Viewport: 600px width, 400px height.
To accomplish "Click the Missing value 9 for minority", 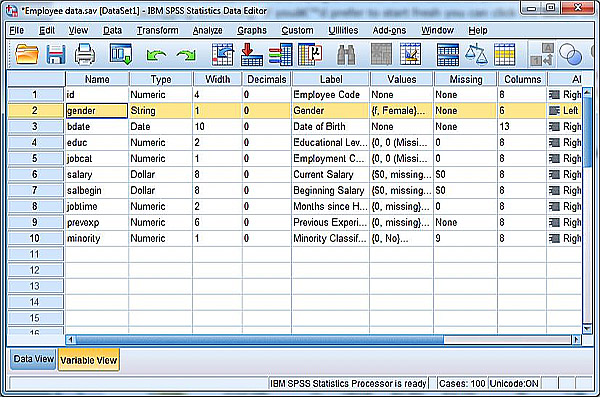I will coord(465,238).
